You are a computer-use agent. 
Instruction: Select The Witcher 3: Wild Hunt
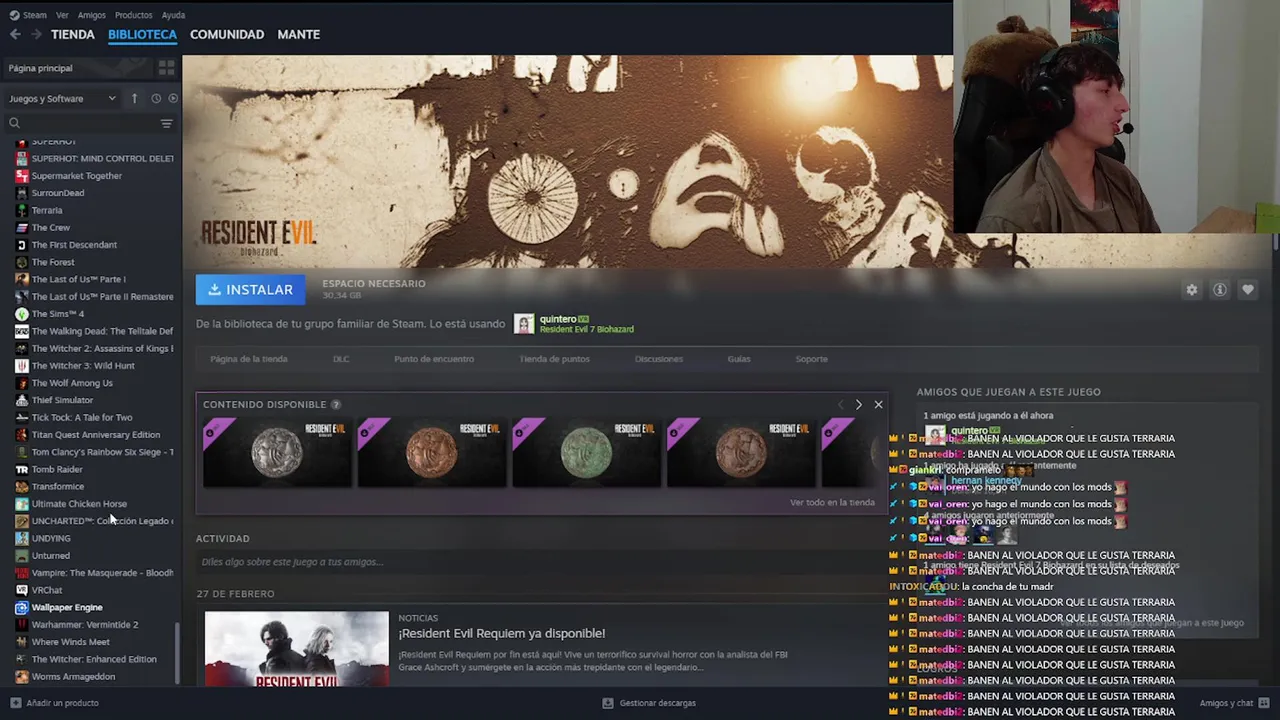click(83, 366)
